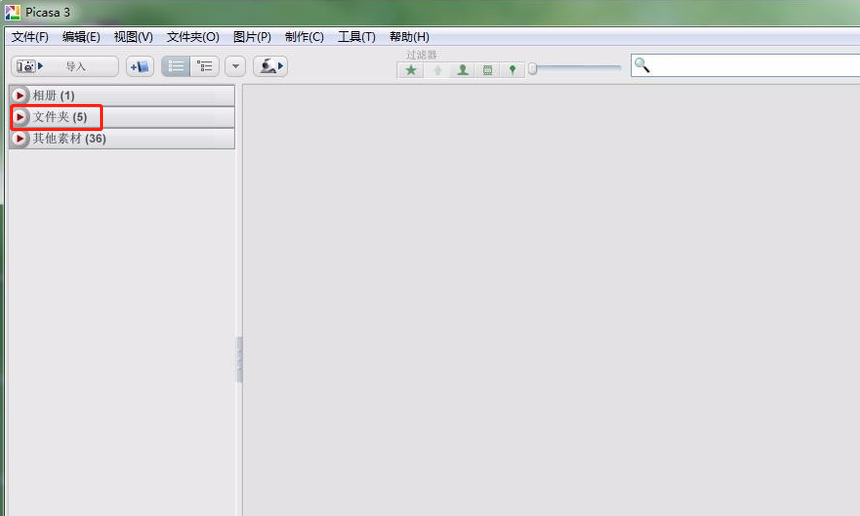Click inside the search input field
The height and width of the screenshot is (516, 860).
750,66
